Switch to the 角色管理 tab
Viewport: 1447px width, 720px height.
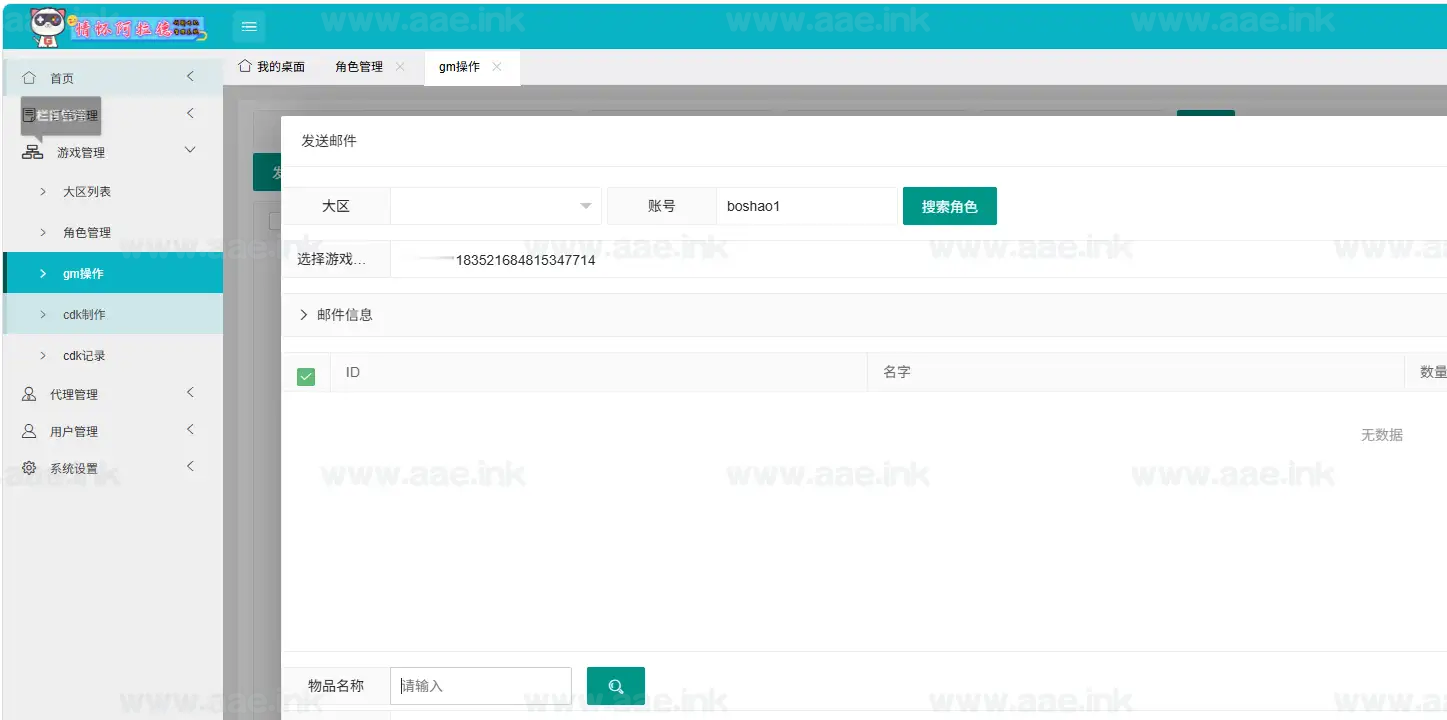[x=359, y=67]
